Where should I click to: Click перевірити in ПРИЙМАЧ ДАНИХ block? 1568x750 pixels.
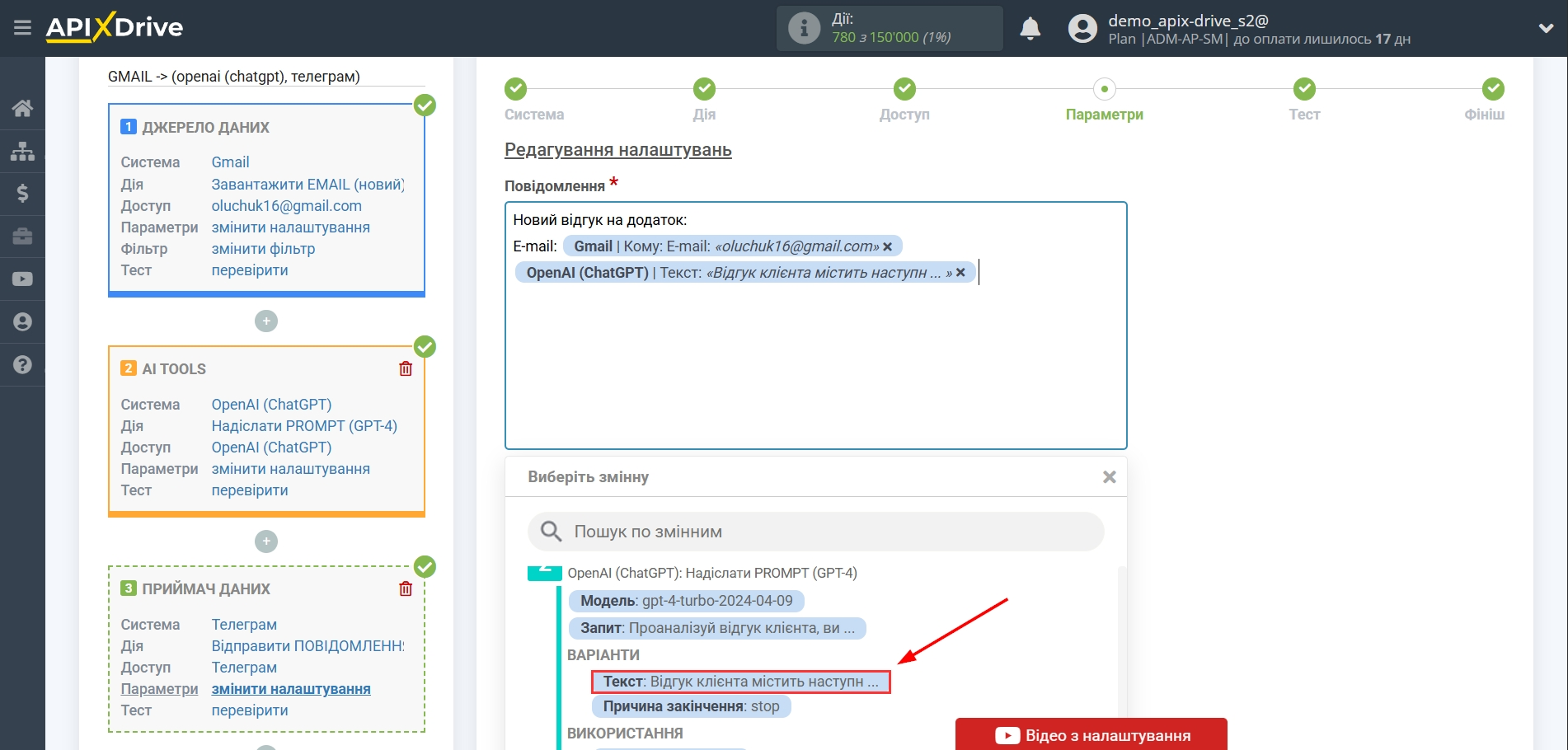pos(250,710)
